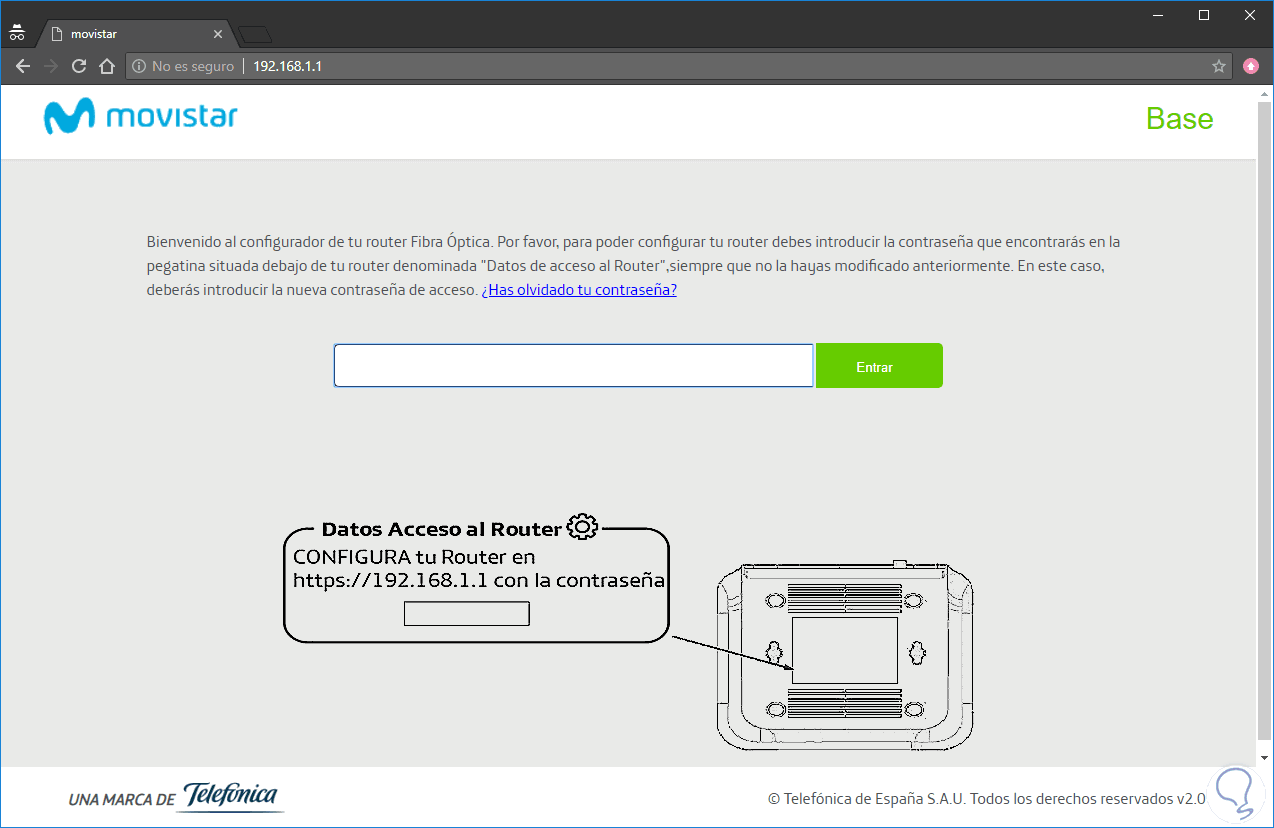Close the browser window

[x=1250, y=15]
